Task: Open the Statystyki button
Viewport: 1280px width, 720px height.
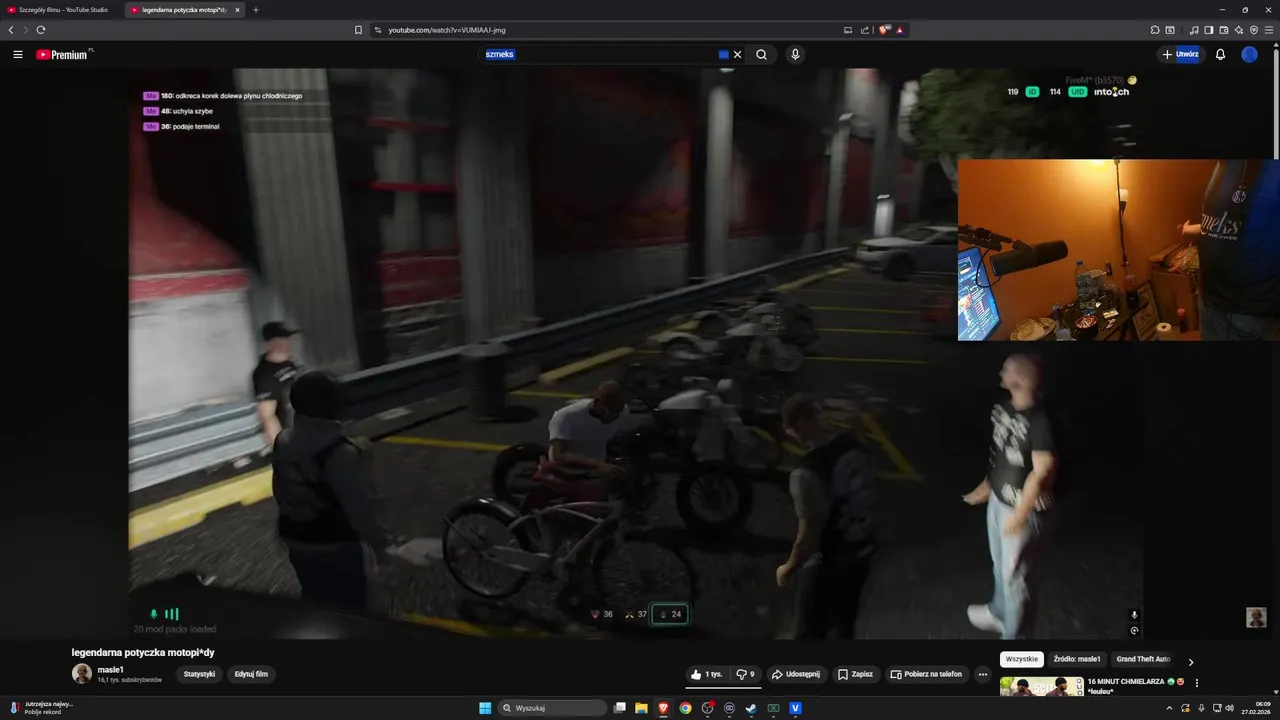Action: [x=199, y=674]
